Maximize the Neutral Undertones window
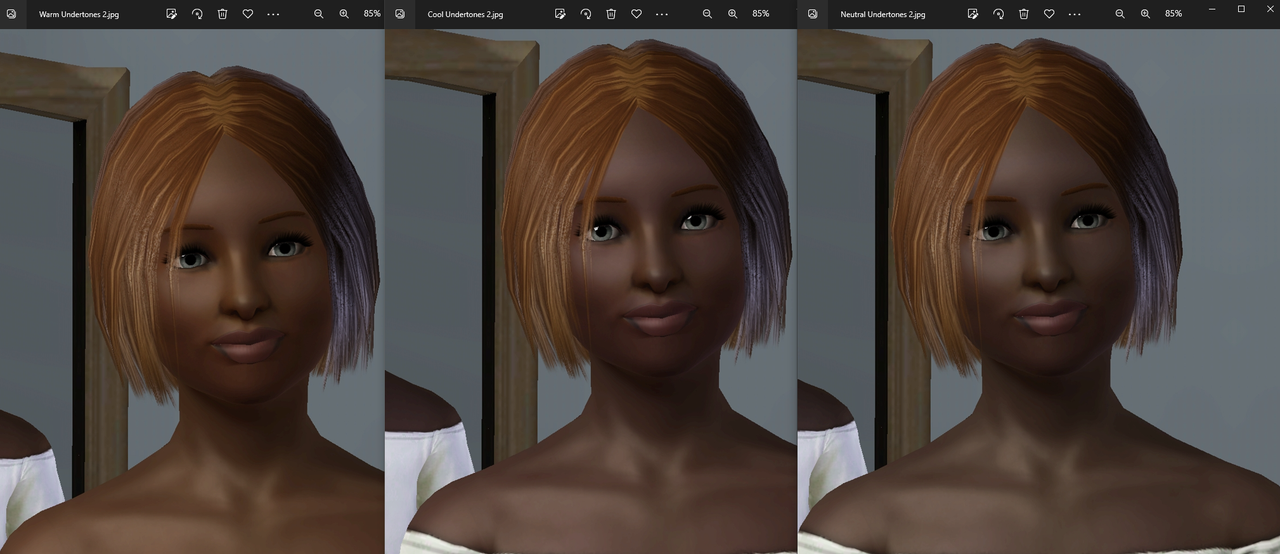Viewport: 1280px width, 554px height. pos(1241,9)
